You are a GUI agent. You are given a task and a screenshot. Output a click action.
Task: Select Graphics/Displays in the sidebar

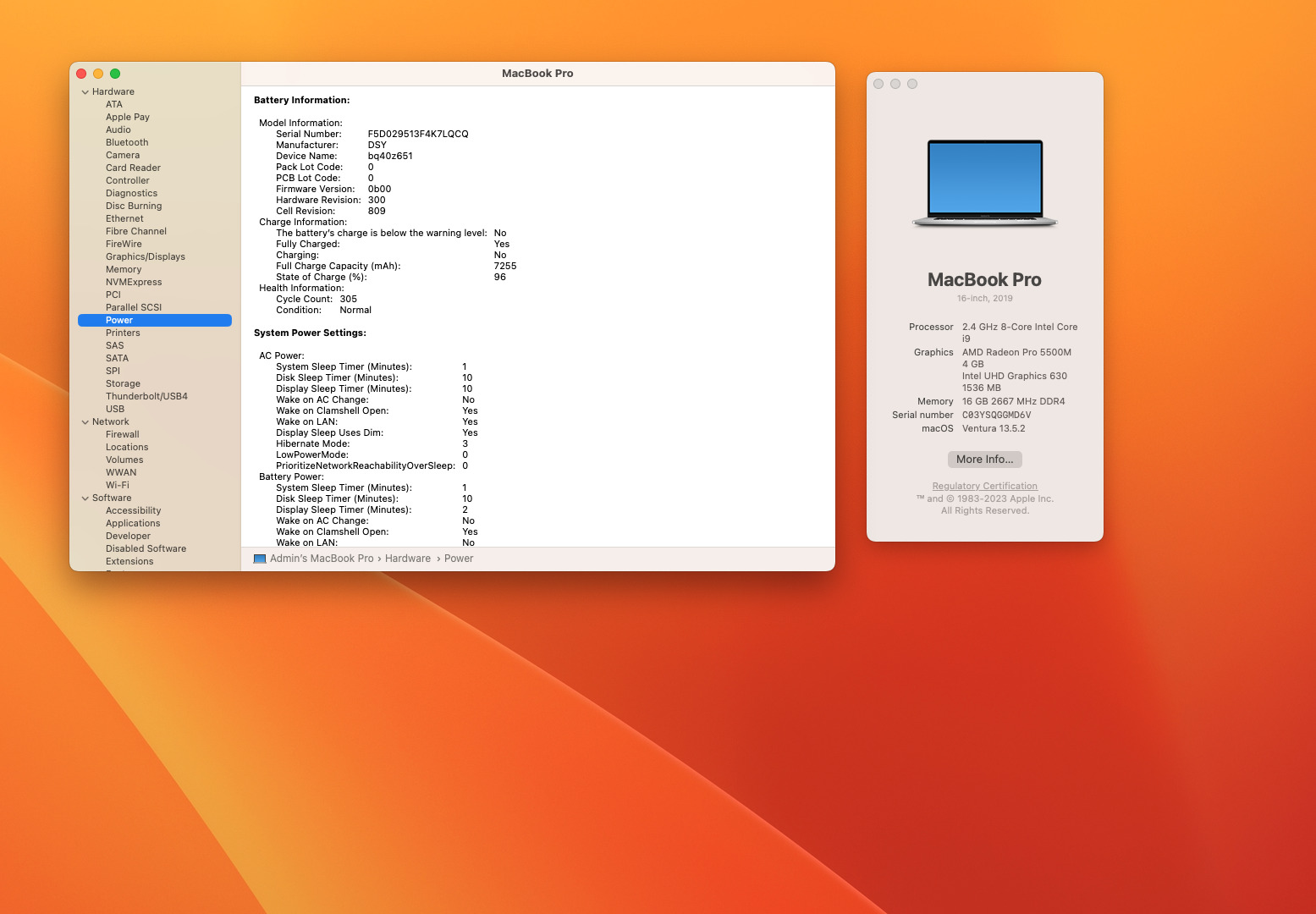coord(145,257)
